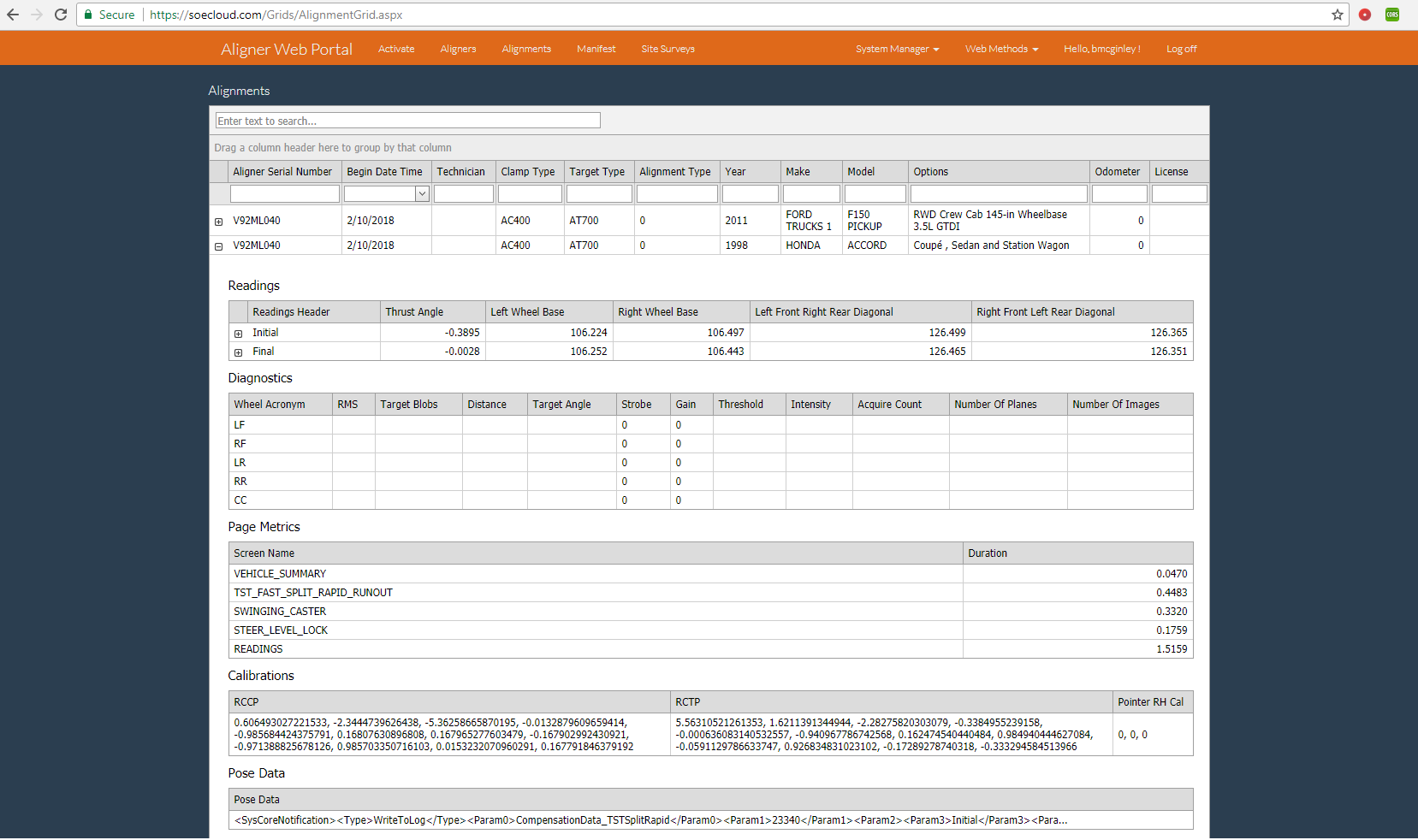Expand the Final readings row

239,352
